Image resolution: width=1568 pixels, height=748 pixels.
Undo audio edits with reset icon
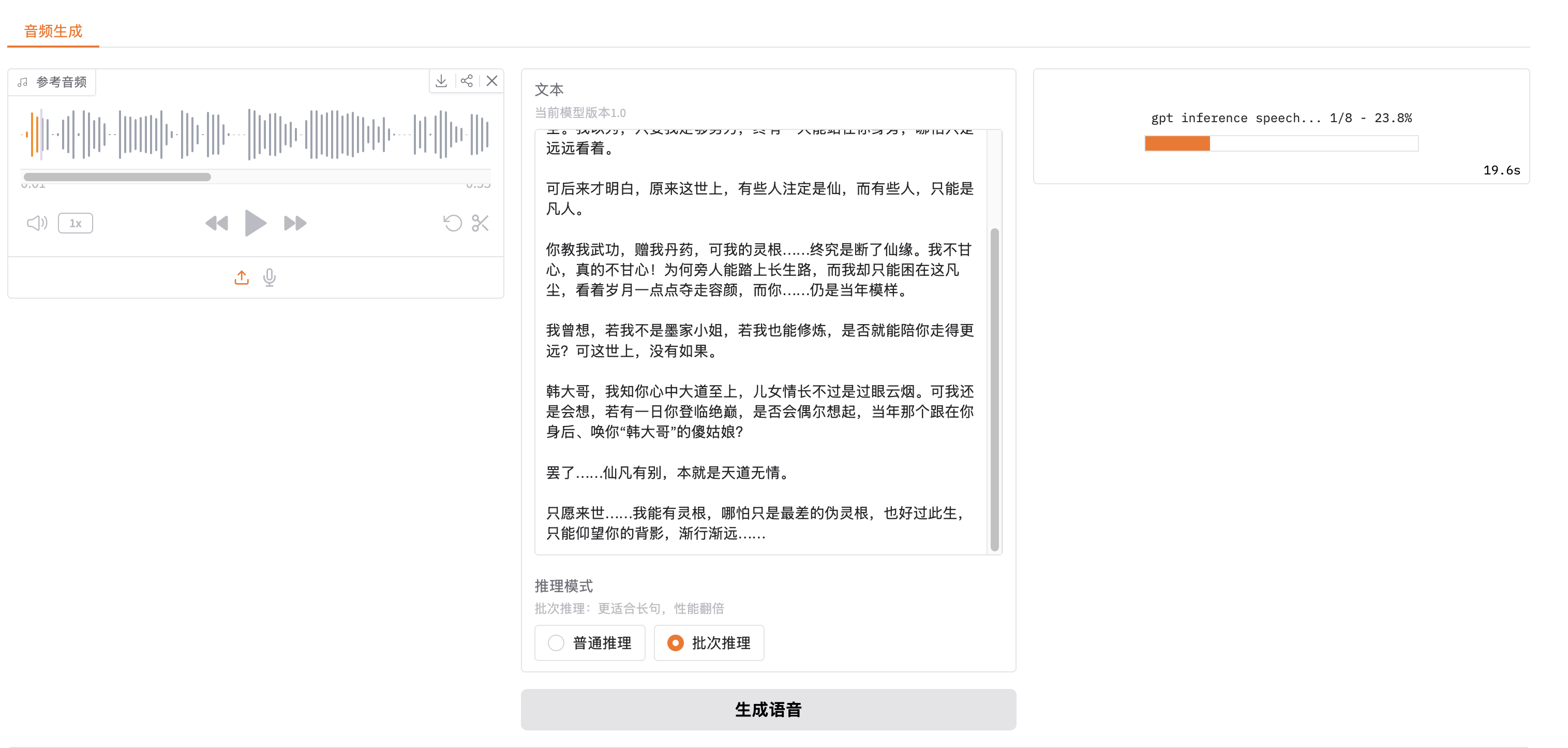coord(452,223)
